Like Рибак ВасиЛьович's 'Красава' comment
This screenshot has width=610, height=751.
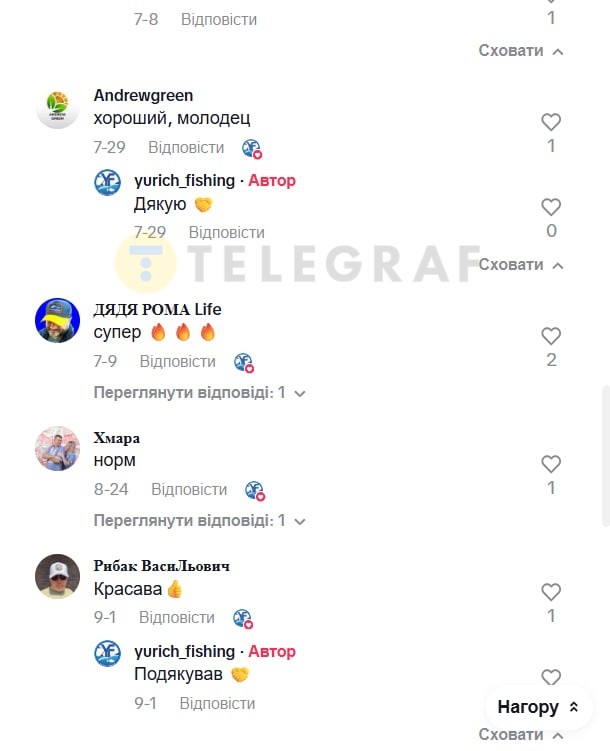click(x=551, y=592)
